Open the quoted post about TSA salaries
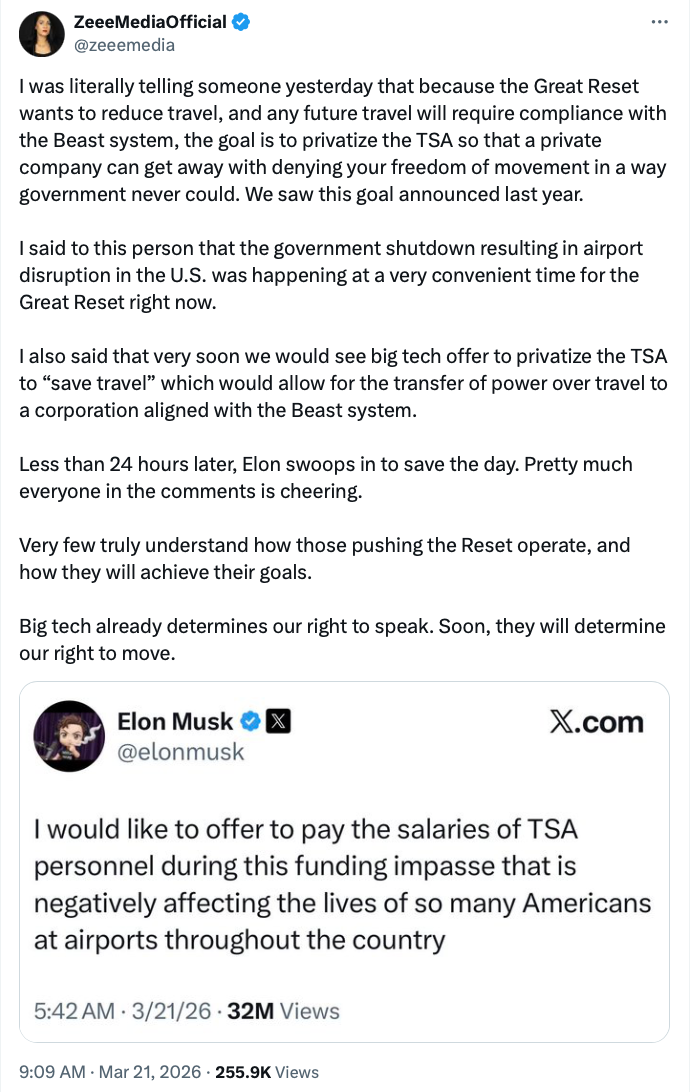 pos(342,884)
